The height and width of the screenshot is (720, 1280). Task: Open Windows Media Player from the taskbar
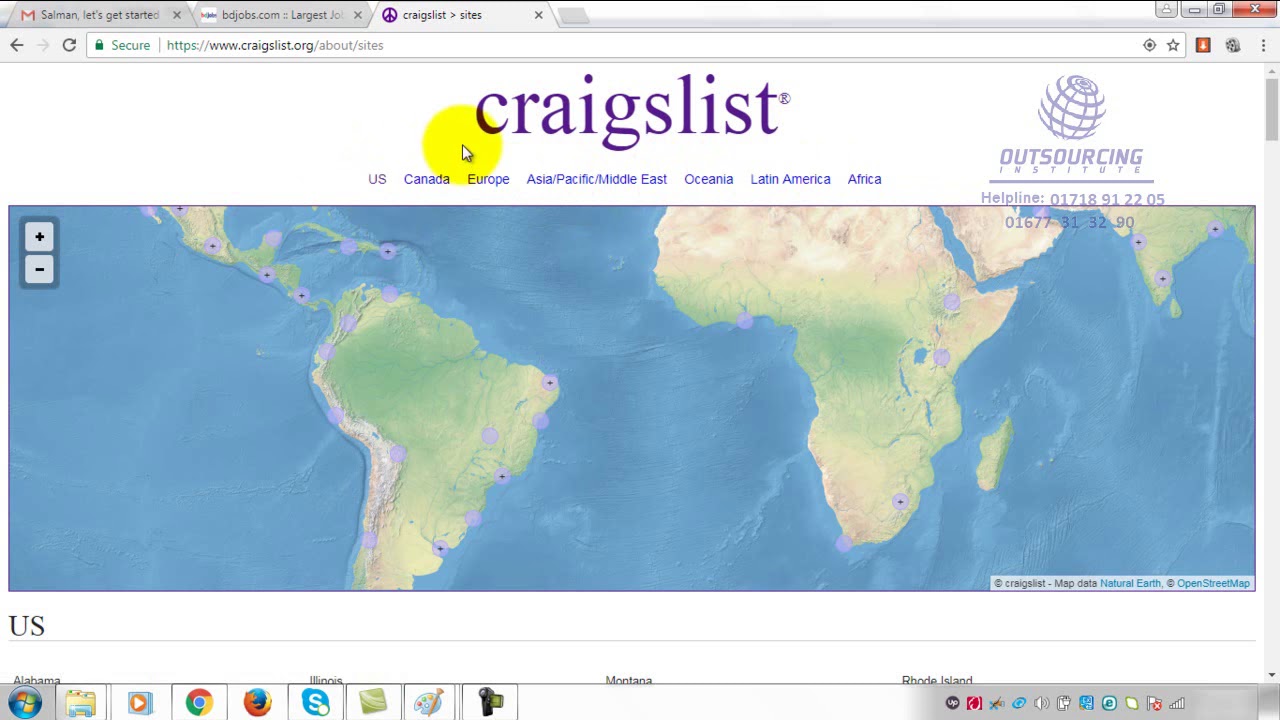point(139,703)
